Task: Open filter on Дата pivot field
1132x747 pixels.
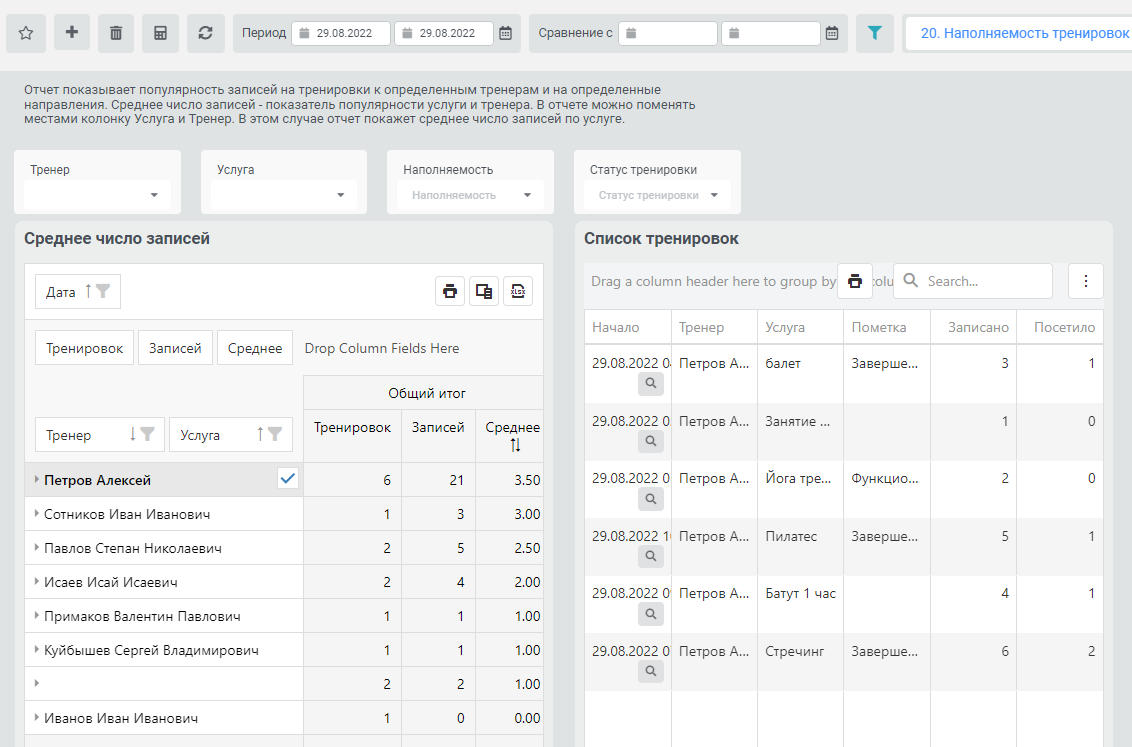Action: [x=103, y=291]
